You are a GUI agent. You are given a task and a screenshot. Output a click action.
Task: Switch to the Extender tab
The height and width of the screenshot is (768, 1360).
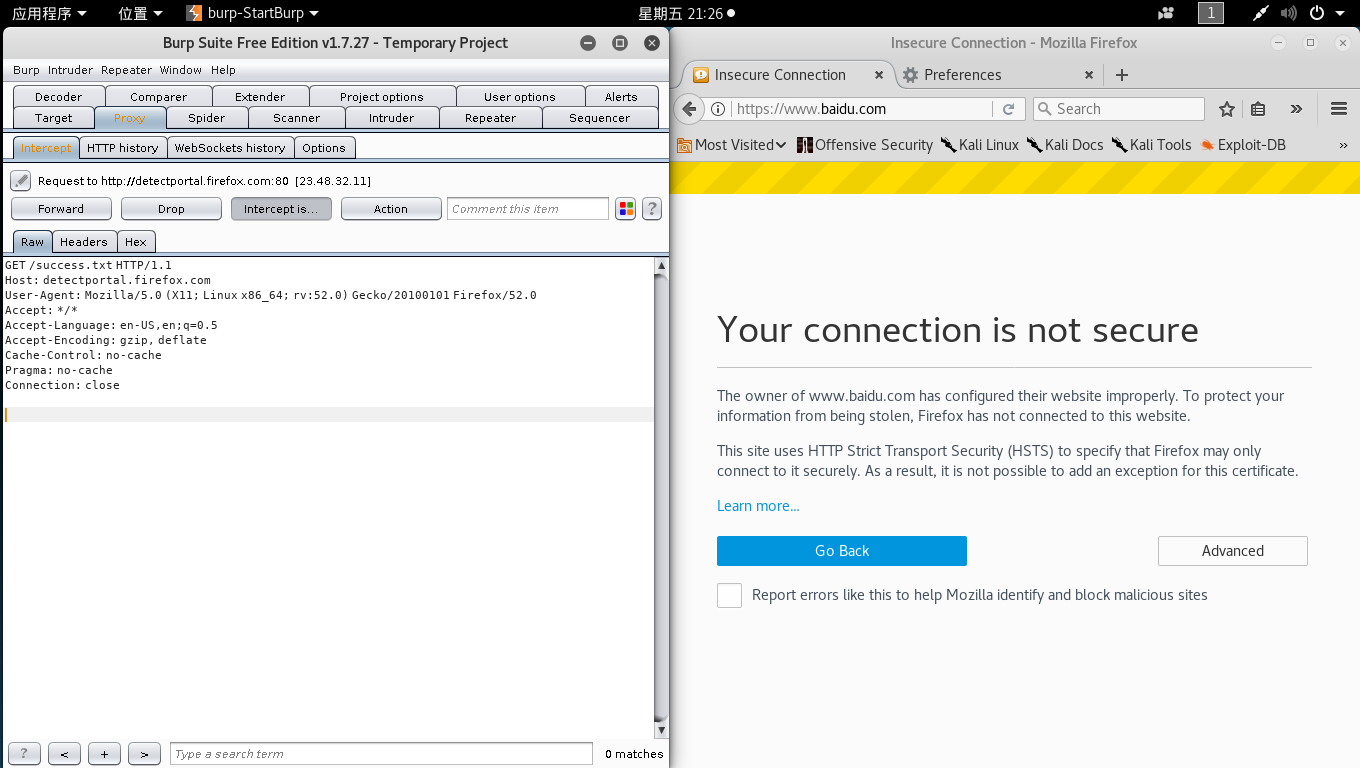260,97
